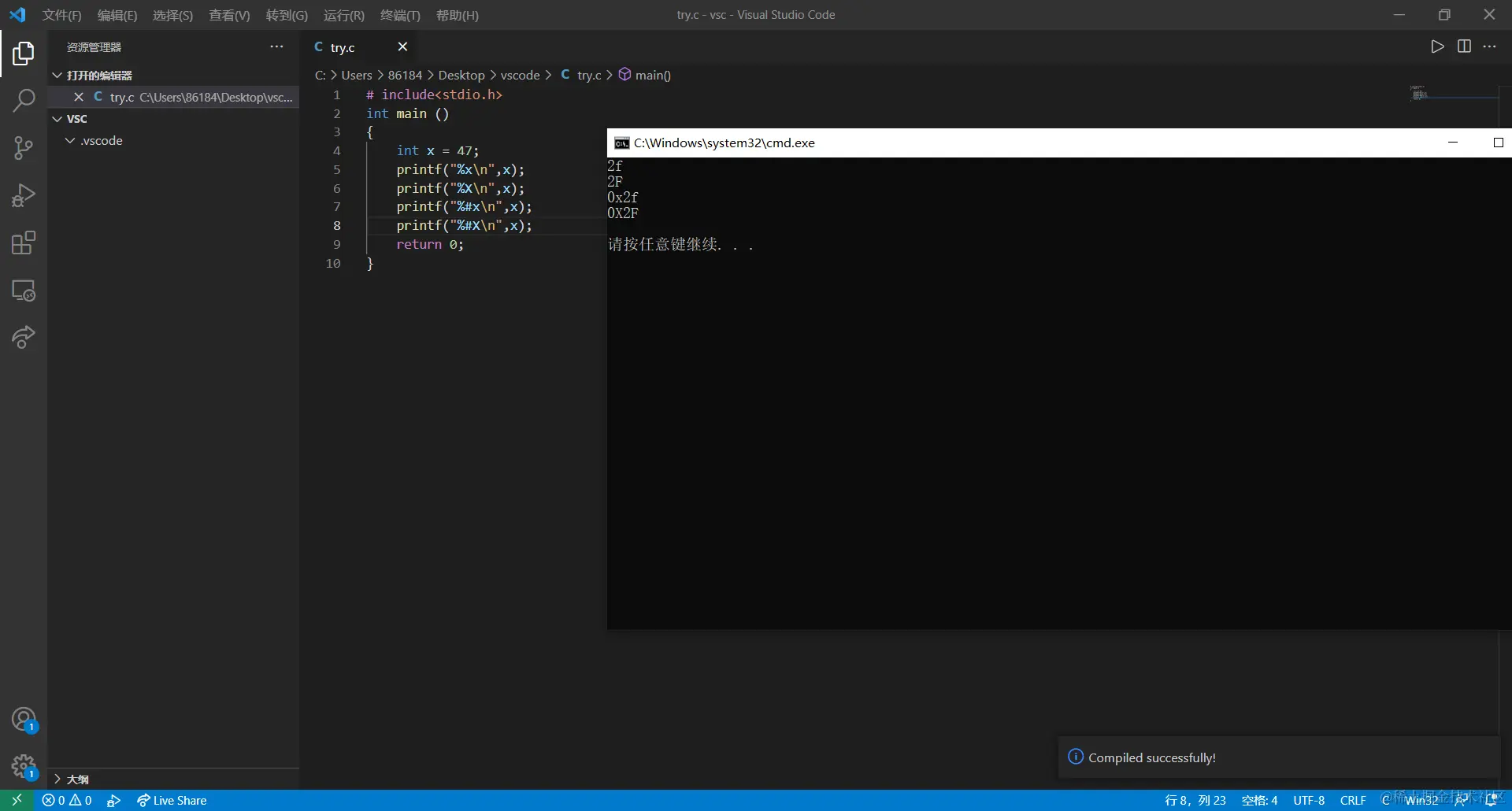Screen dimensions: 1512x811
Task: Open the 帮助(H) menu
Action: click(458, 15)
